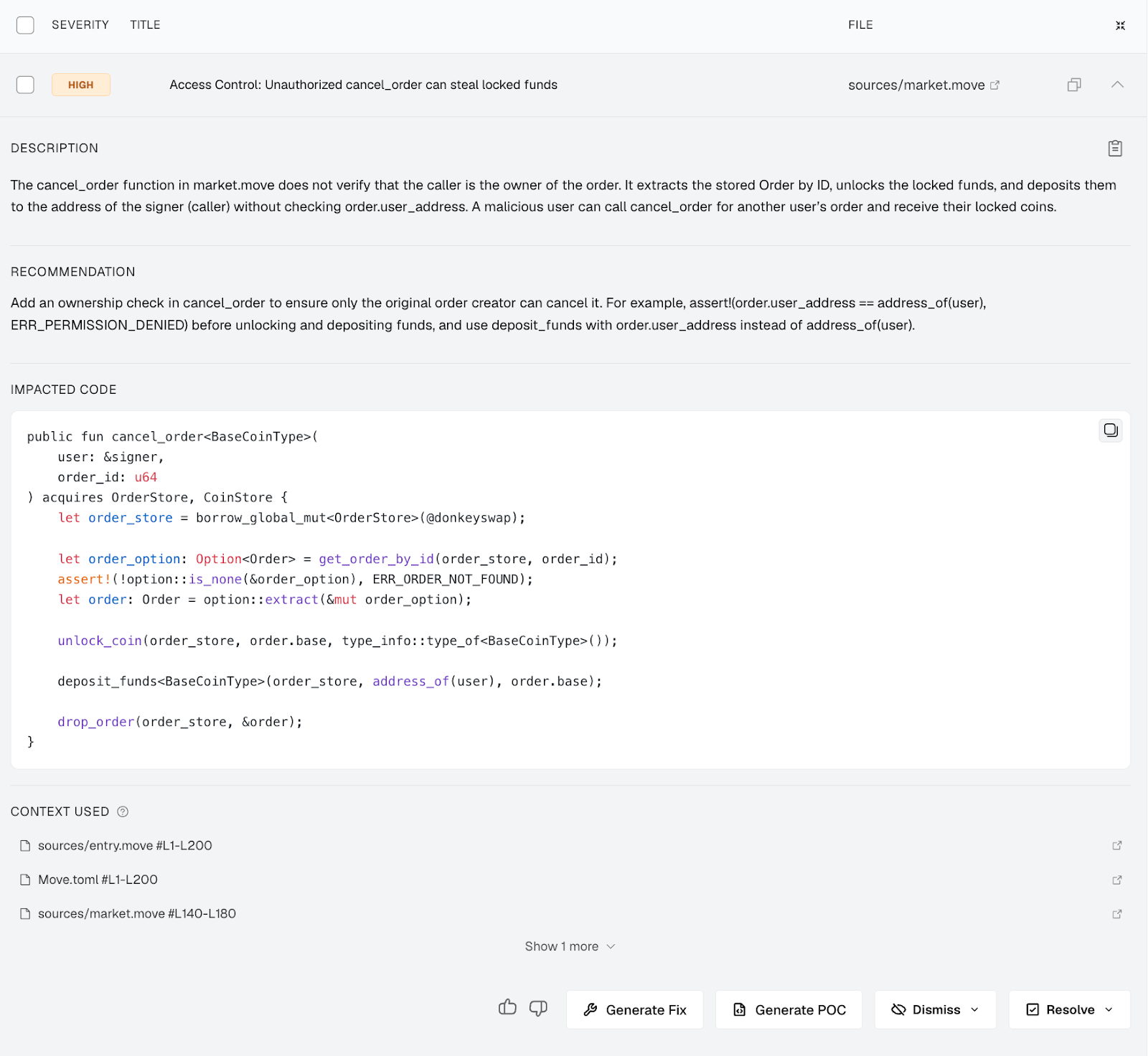Viewport: 1148px width, 1056px height.
Task: Click the HIGH severity badge
Action: tap(81, 85)
